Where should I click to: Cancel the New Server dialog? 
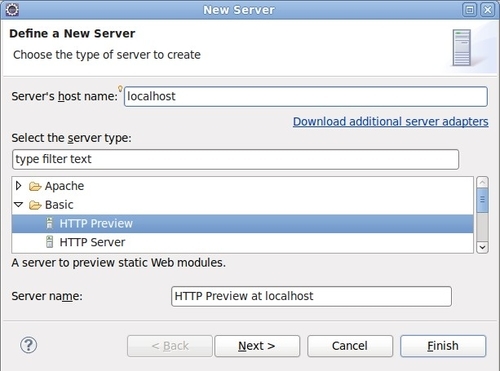pyautogui.click(x=350, y=346)
